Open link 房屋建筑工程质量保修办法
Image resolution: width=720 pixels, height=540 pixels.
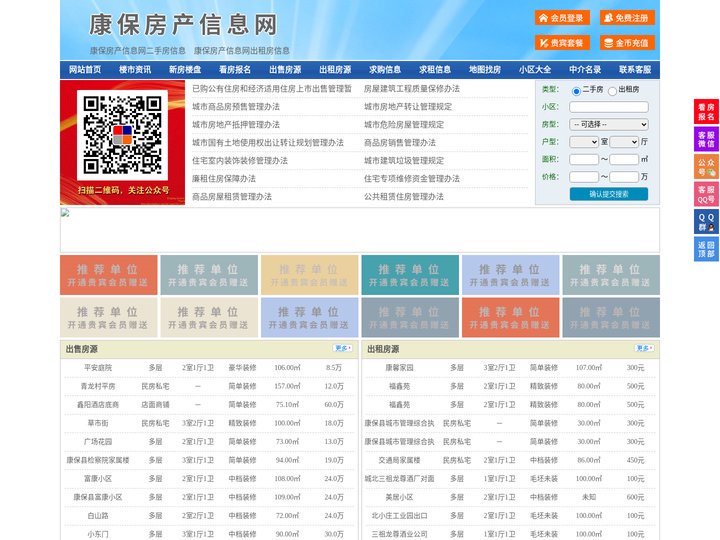[412, 89]
